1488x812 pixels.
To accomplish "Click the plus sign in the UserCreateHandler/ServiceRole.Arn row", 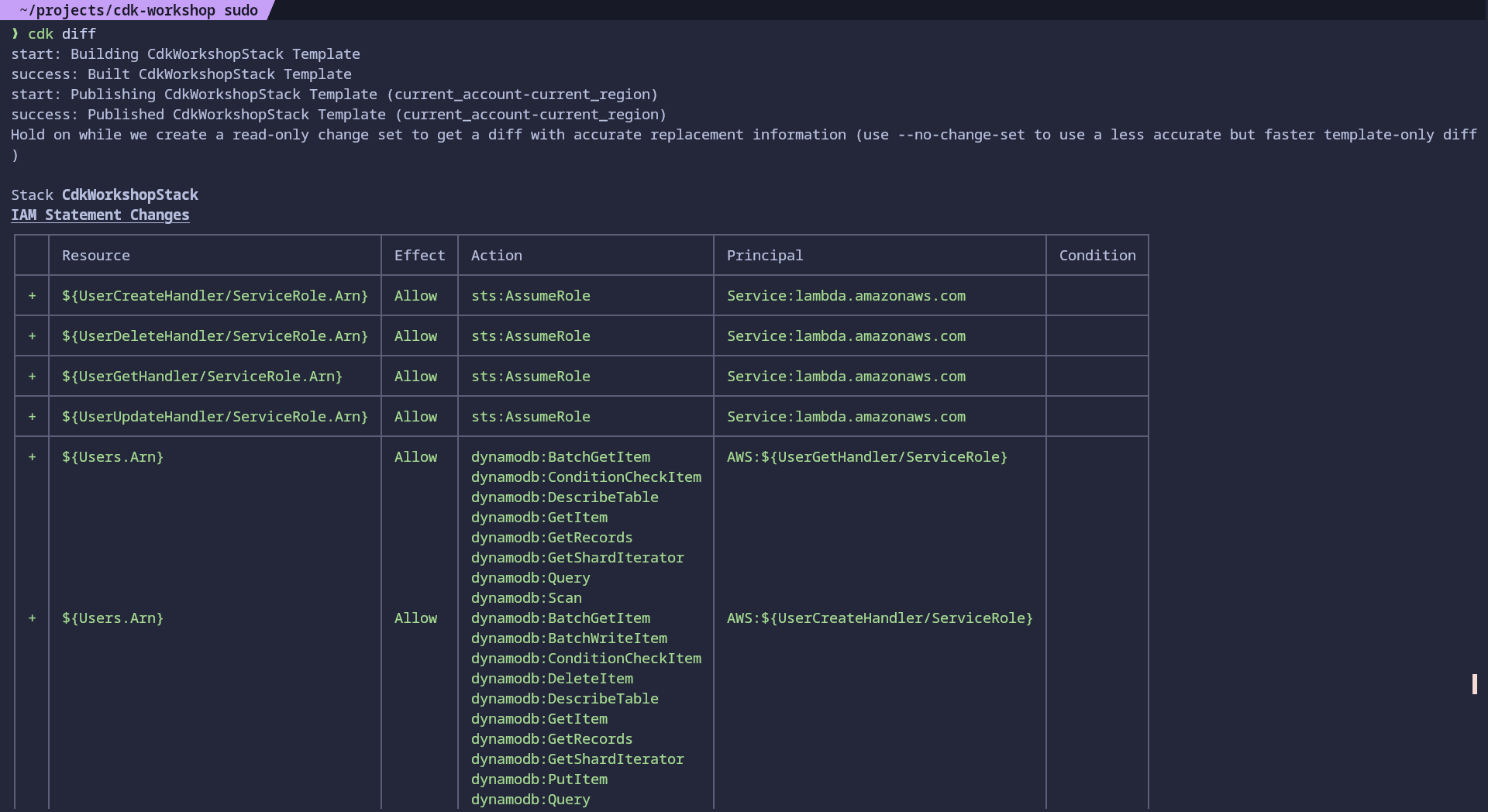I will [32, 296].
